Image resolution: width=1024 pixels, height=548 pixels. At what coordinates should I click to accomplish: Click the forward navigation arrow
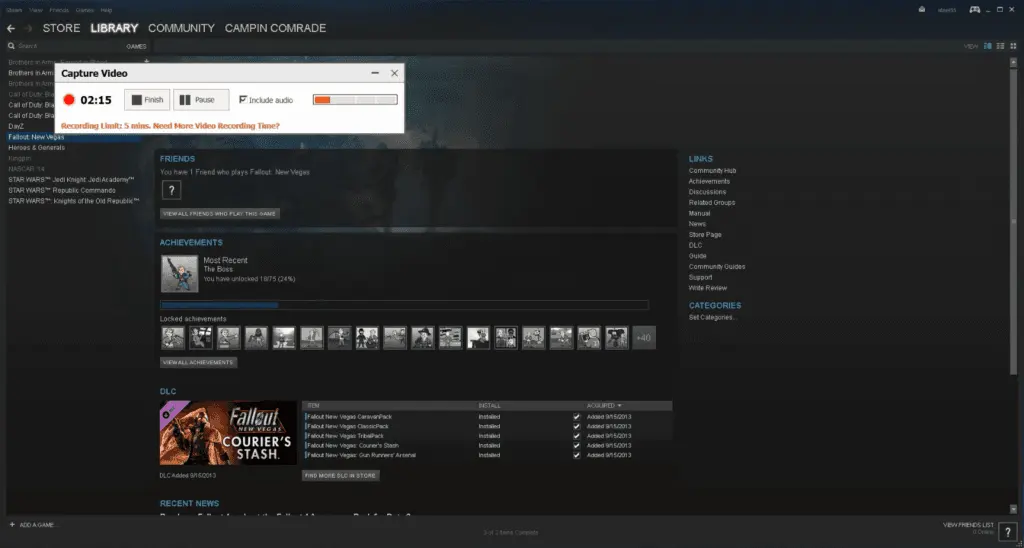pyautogui.click(x=28, y=29)
